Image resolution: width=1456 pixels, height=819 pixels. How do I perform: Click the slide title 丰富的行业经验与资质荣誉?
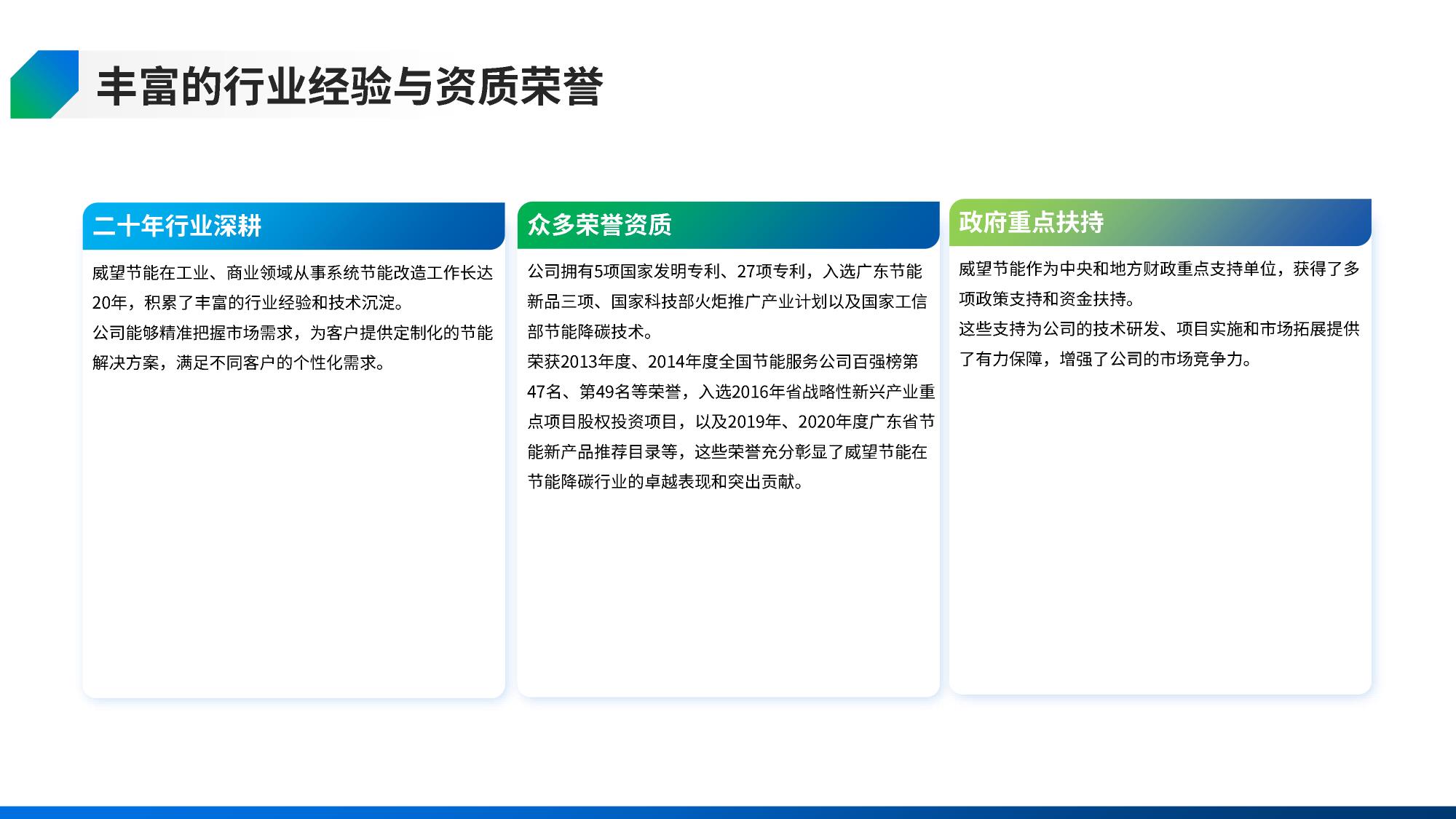pyautogui.click(x=349, y=87)
